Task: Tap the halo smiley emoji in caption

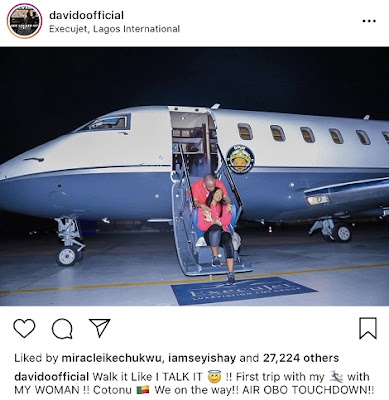Action: 214,377
